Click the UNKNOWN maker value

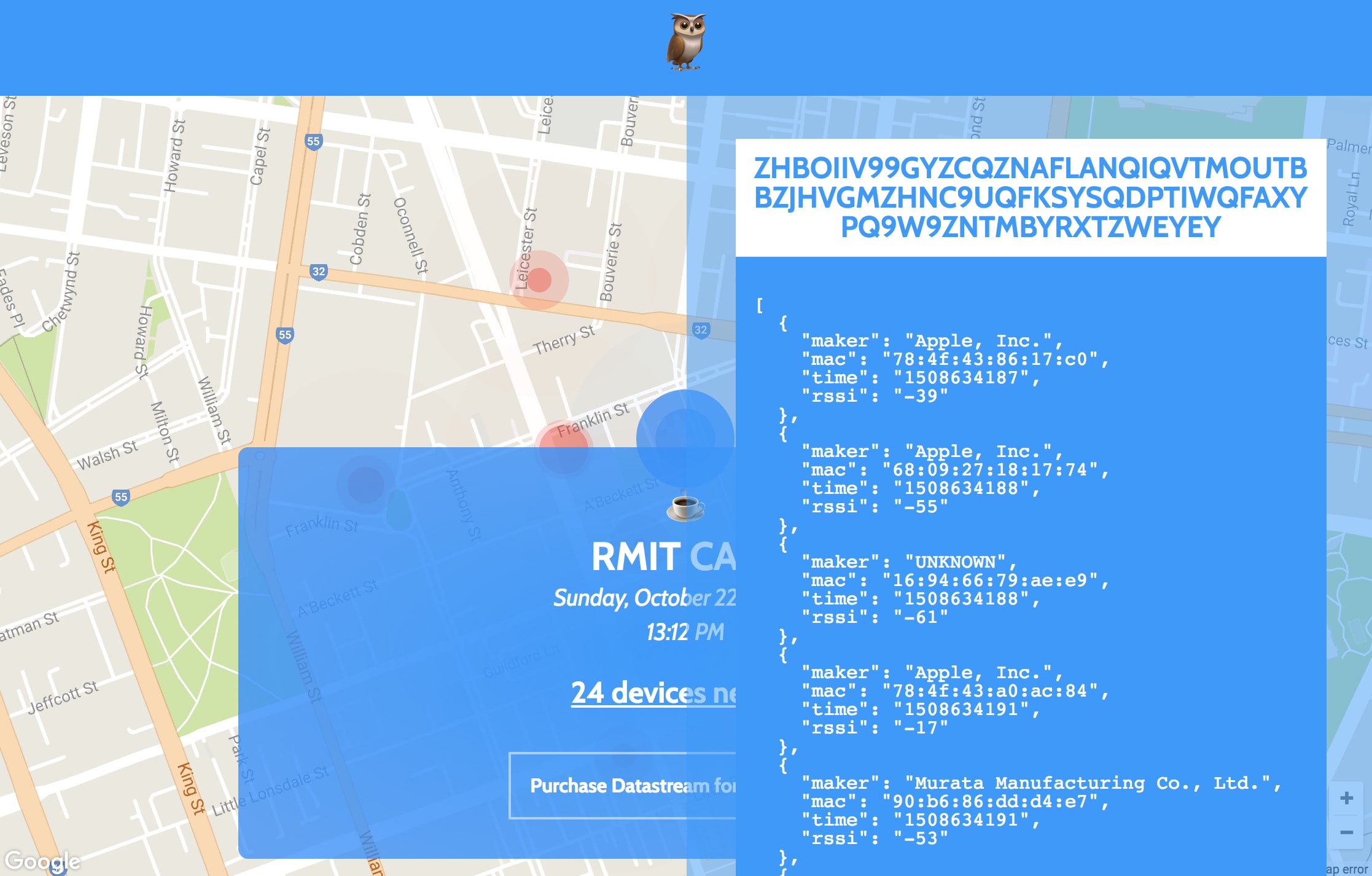point(955,562)
